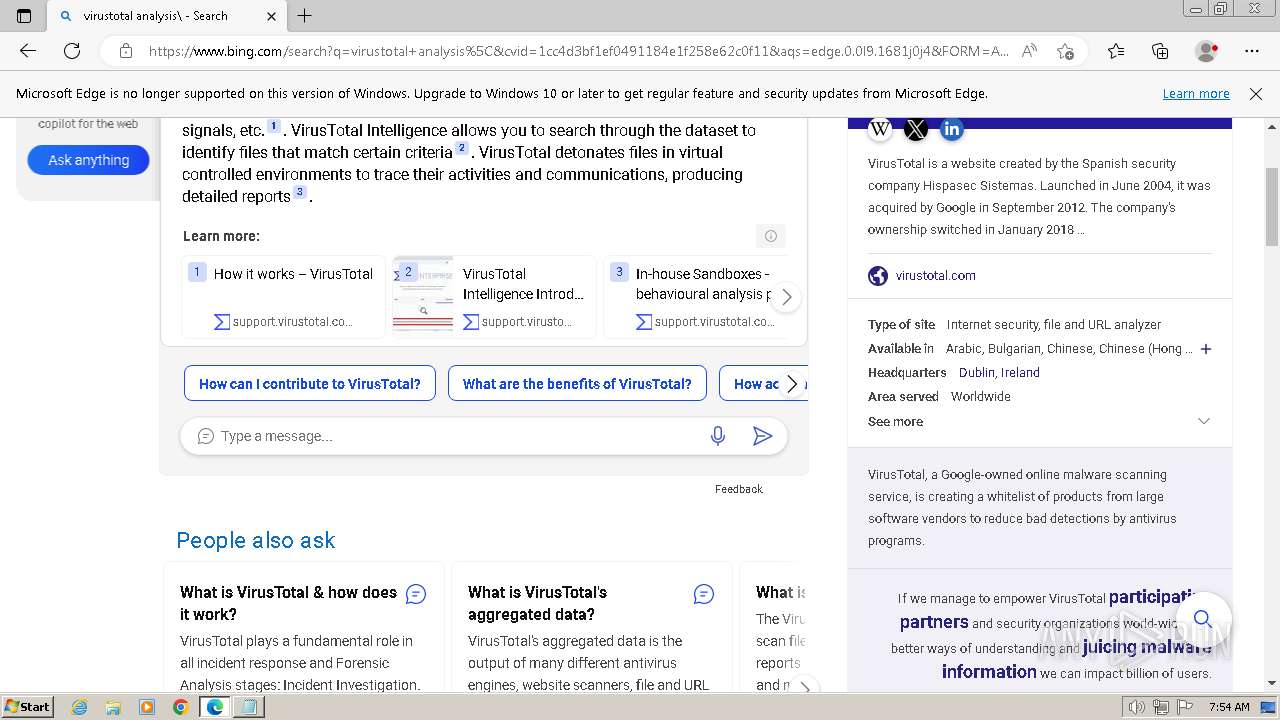Open Microsoft Edge from the taskbar
Screen dimensions: 1280x720
tap(214, 707)
